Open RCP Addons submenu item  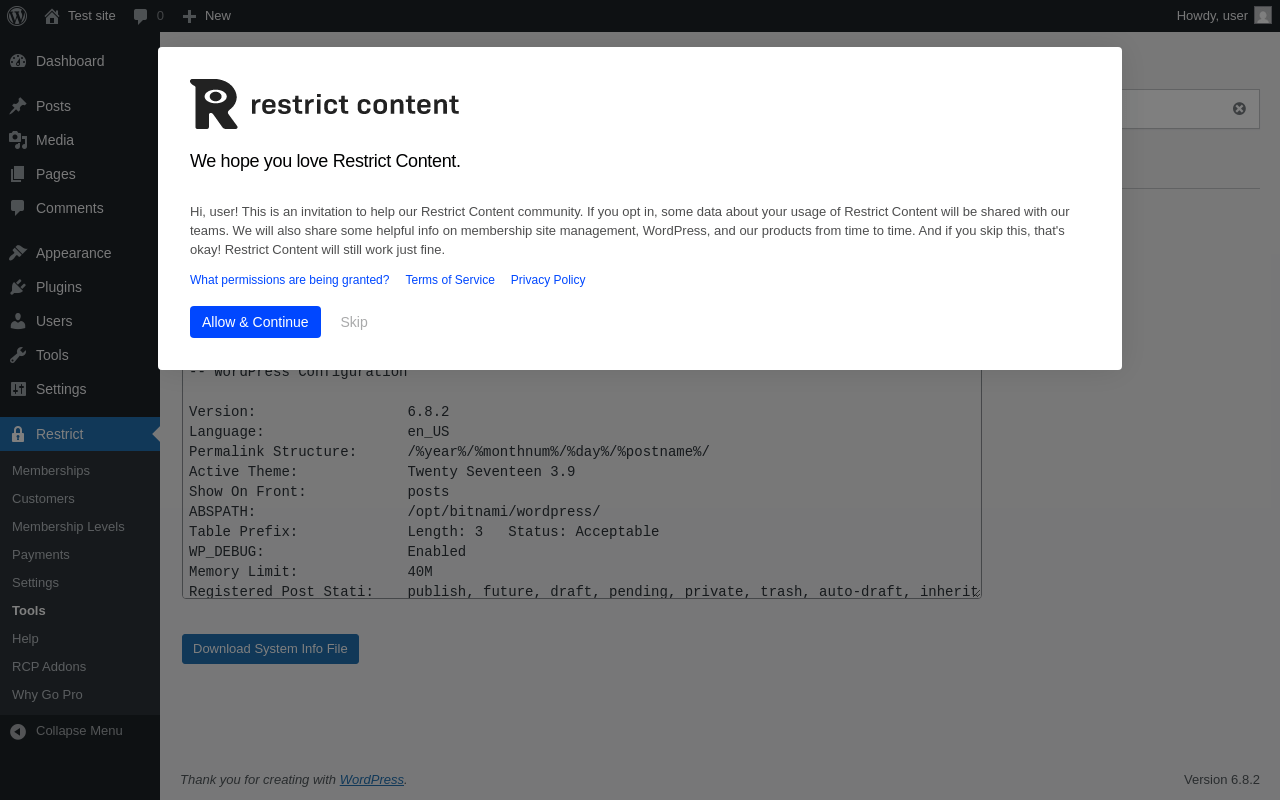pos(49,666)
